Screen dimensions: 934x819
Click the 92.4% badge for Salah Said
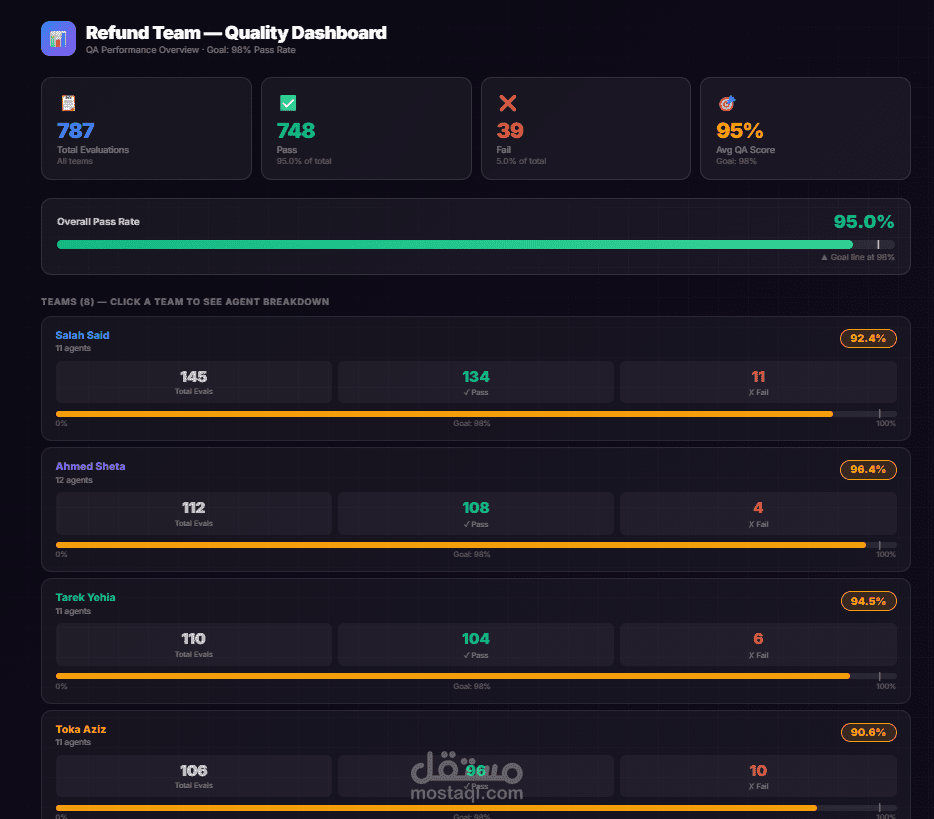click(x=868, y=338)
